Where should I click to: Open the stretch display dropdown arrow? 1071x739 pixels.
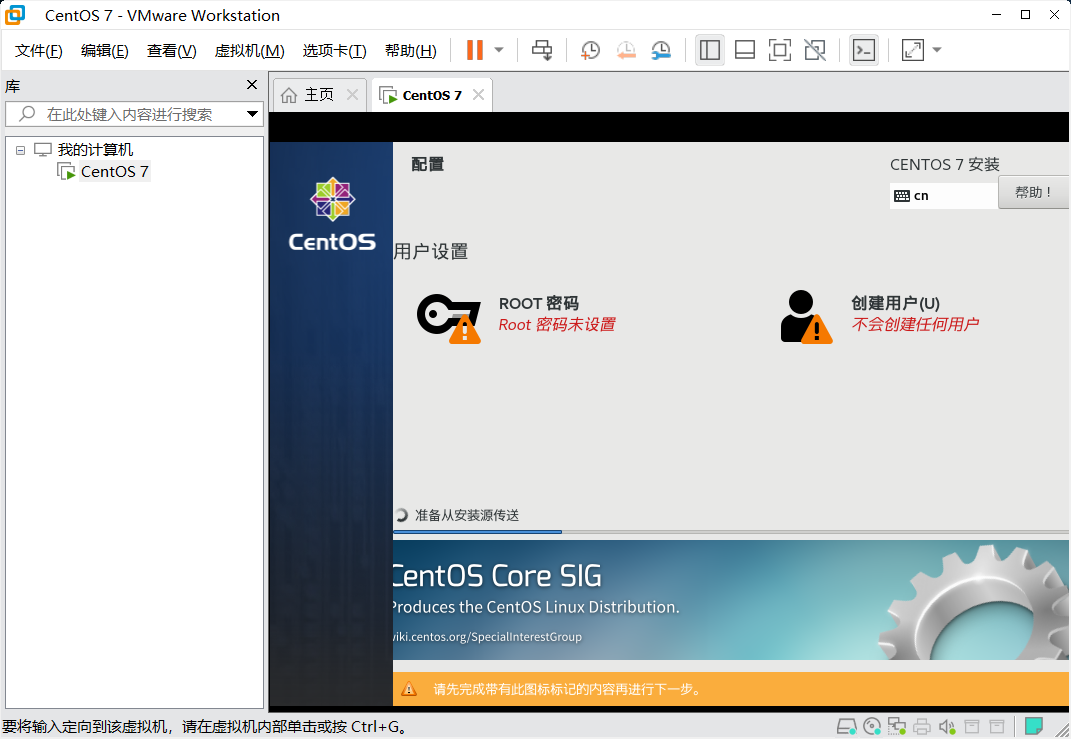937,50
